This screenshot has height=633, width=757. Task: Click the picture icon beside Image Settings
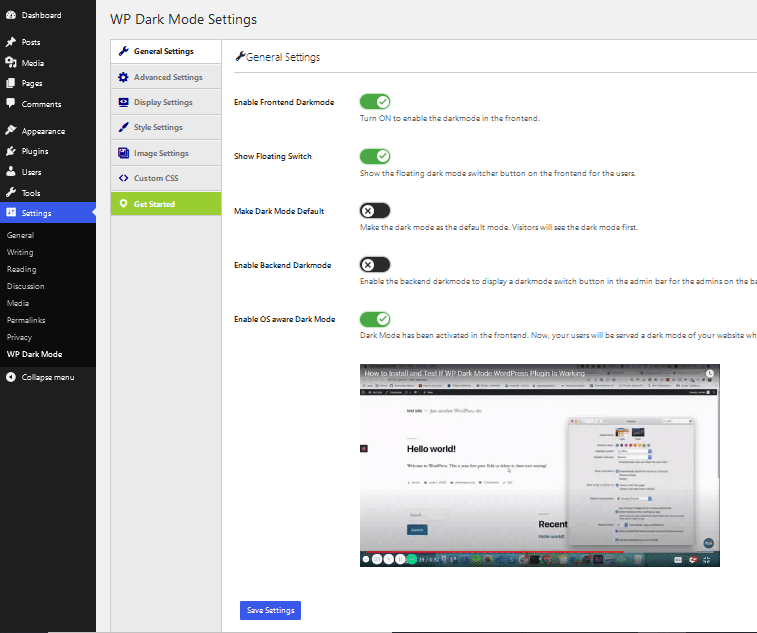pyautogui.click(x=124, y=153)
